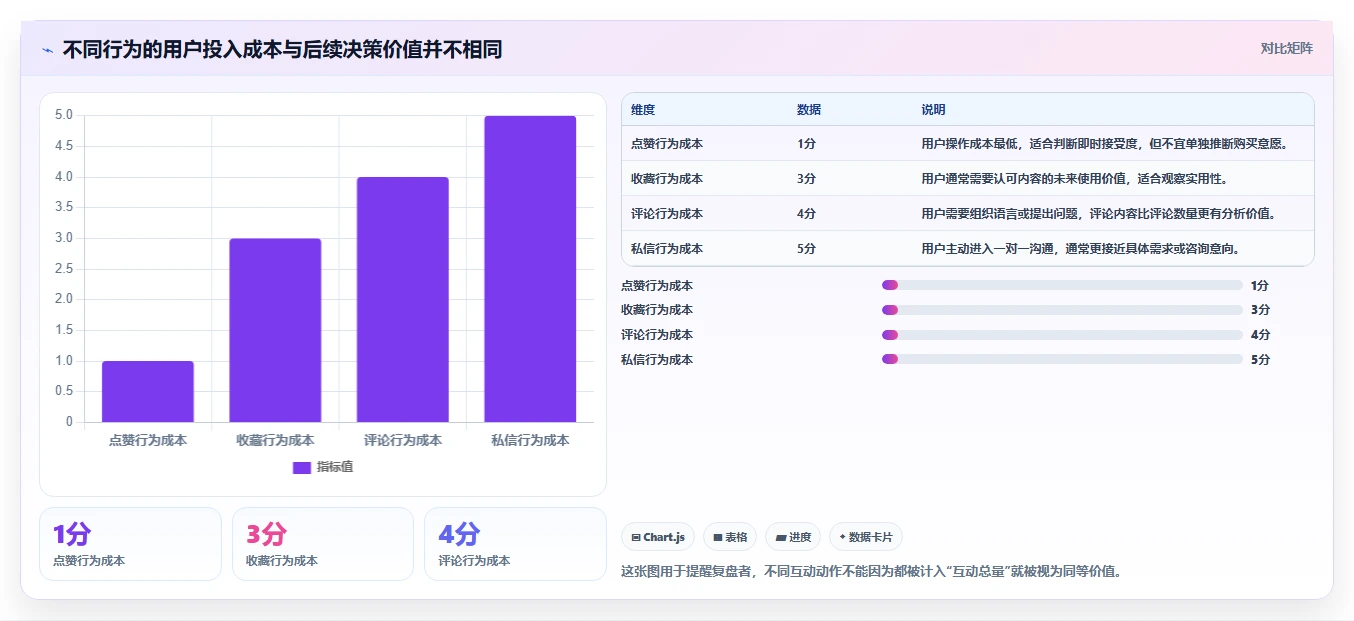
Task: Click the 5分 cell in the table
Action: tap(807, 249)
